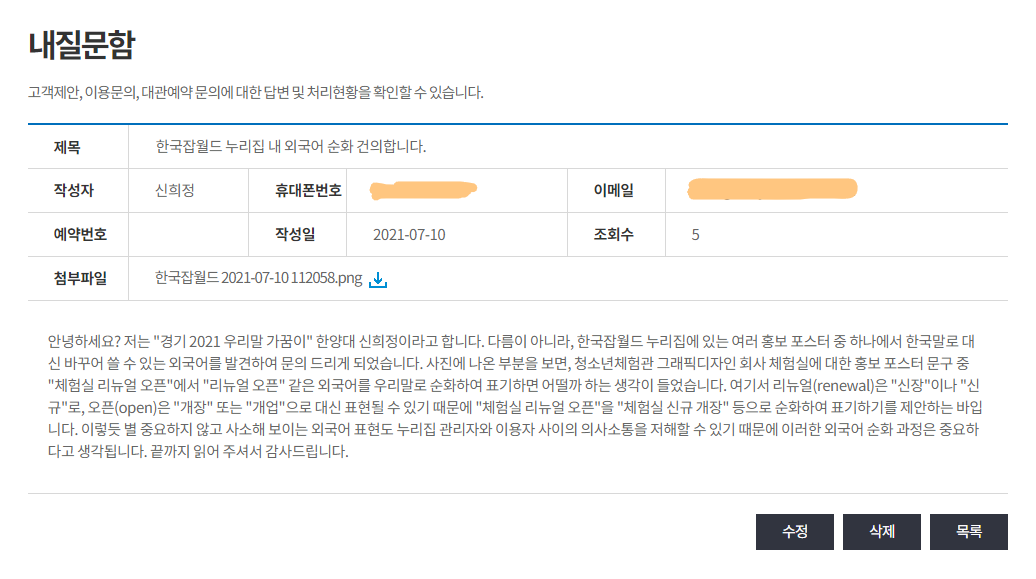
Task: Click the 내질문함 page heading
Action: click(82, 45)
